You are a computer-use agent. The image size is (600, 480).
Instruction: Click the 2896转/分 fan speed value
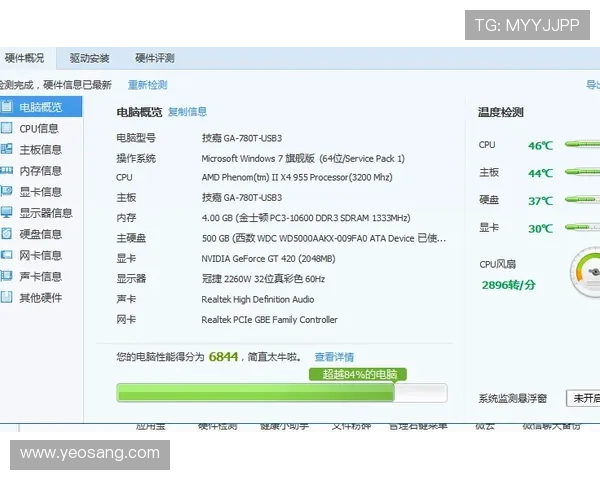[x=509, y=285]
